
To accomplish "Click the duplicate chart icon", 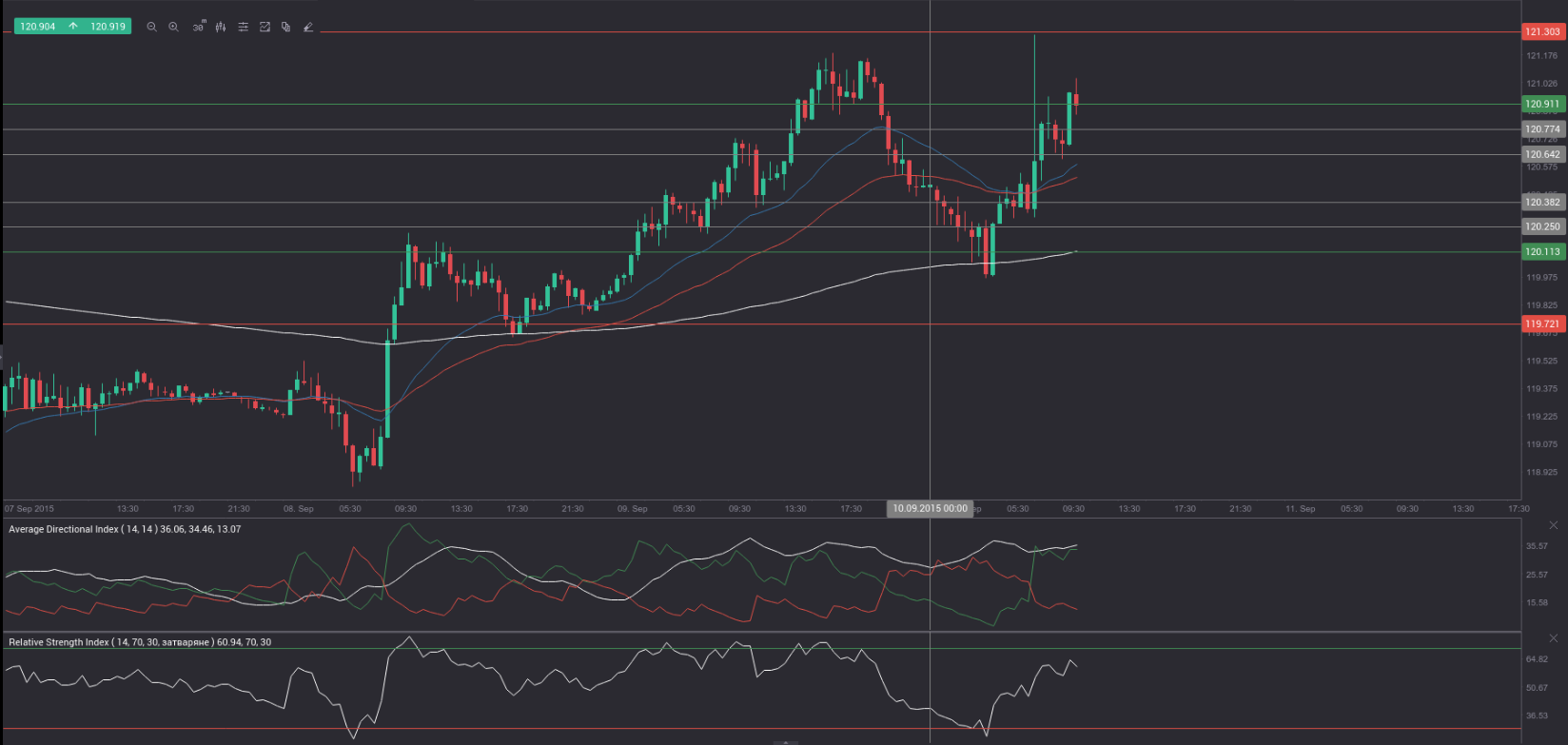I will tap(286, 28).
